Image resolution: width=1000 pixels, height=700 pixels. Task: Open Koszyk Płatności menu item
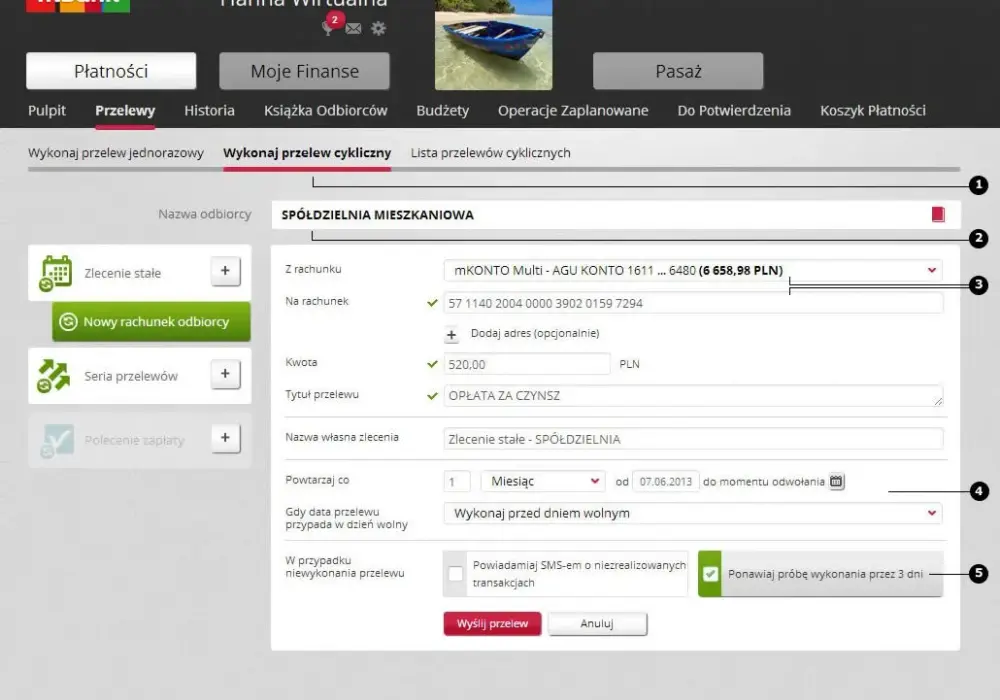tap(872, 110)
